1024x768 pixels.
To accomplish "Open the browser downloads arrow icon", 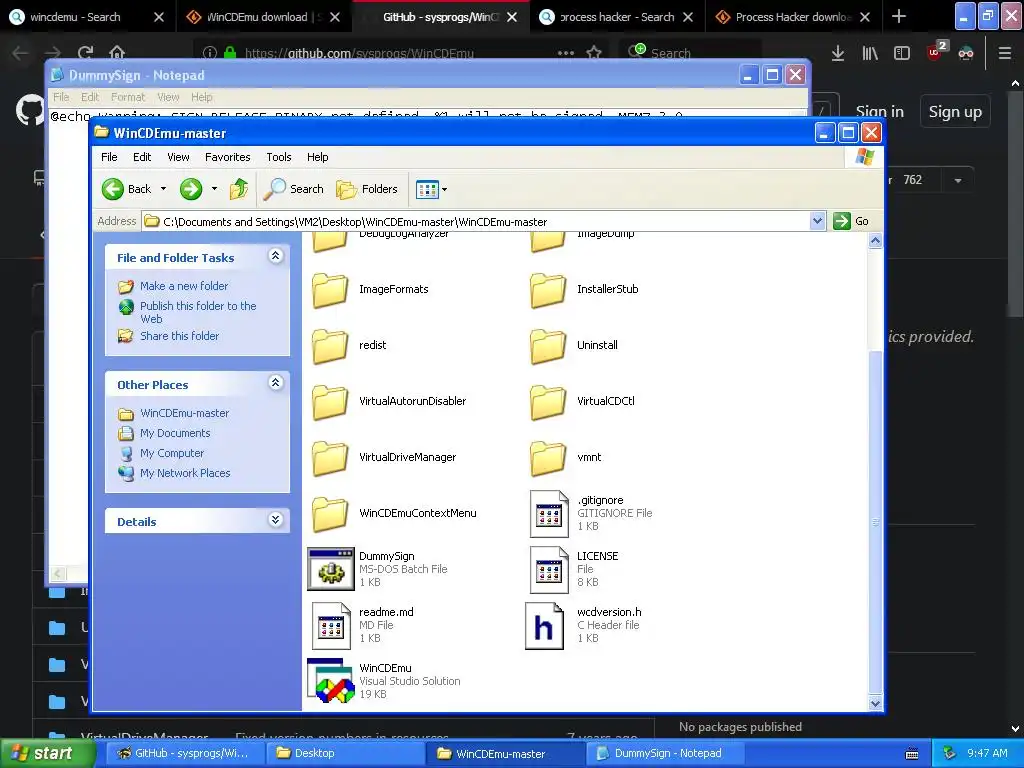I will (x=838, y=53).
